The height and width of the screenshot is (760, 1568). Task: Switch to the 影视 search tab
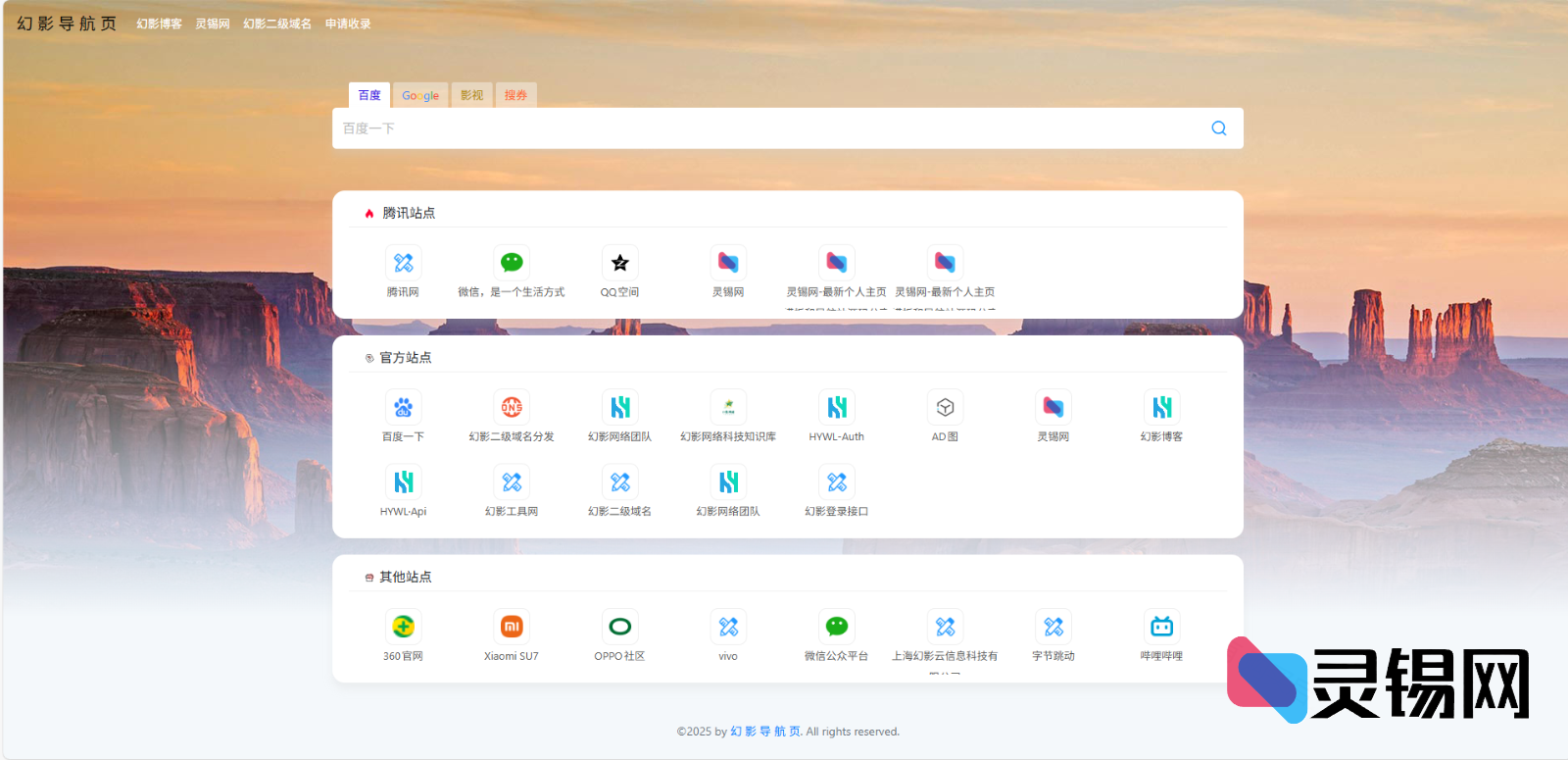(x=471, y=95)
